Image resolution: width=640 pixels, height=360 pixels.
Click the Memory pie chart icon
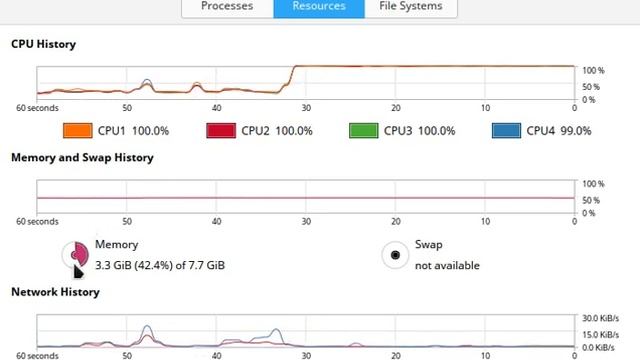(x=76, y=255)
